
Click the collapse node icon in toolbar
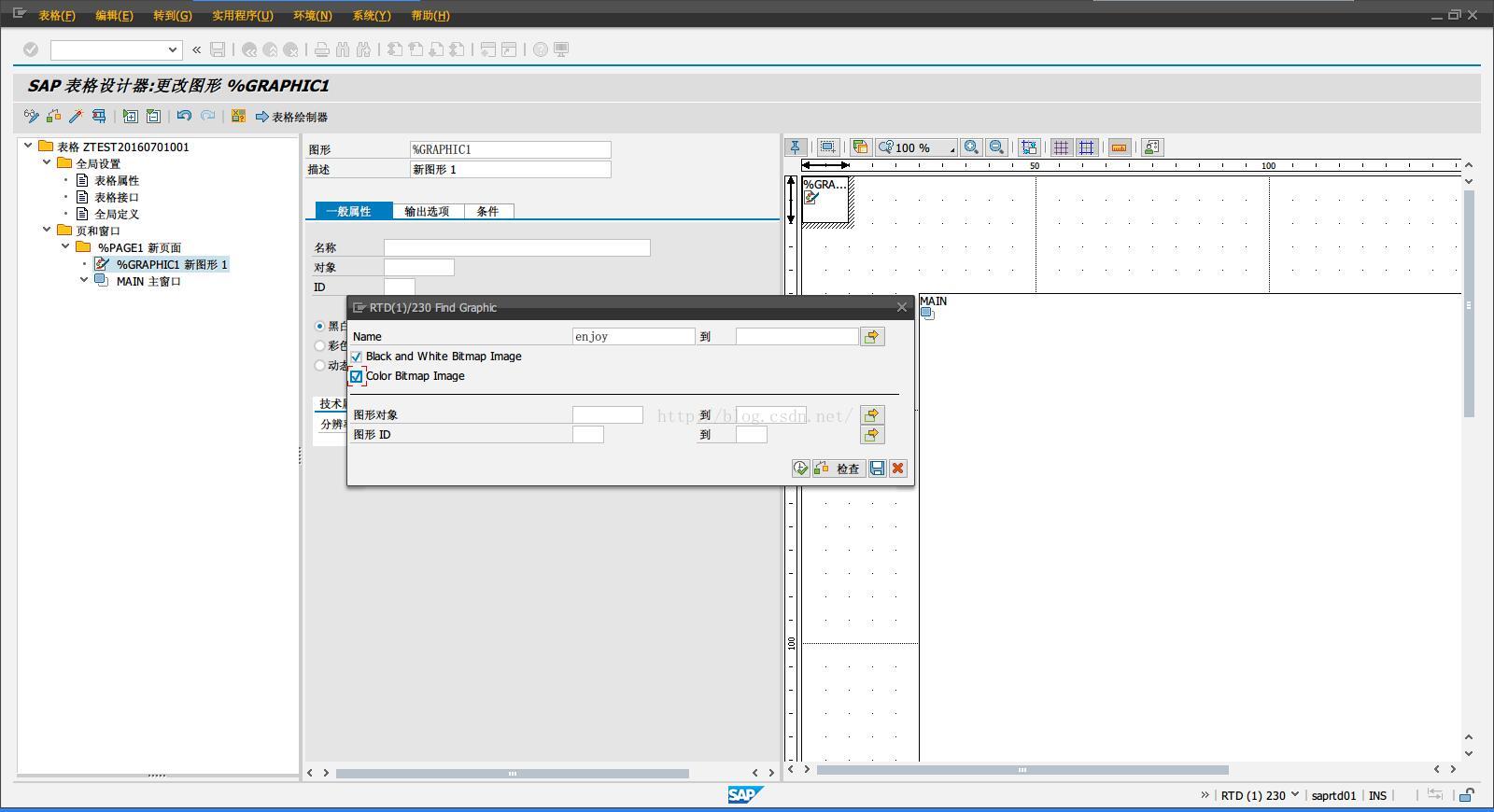point(153,117)
